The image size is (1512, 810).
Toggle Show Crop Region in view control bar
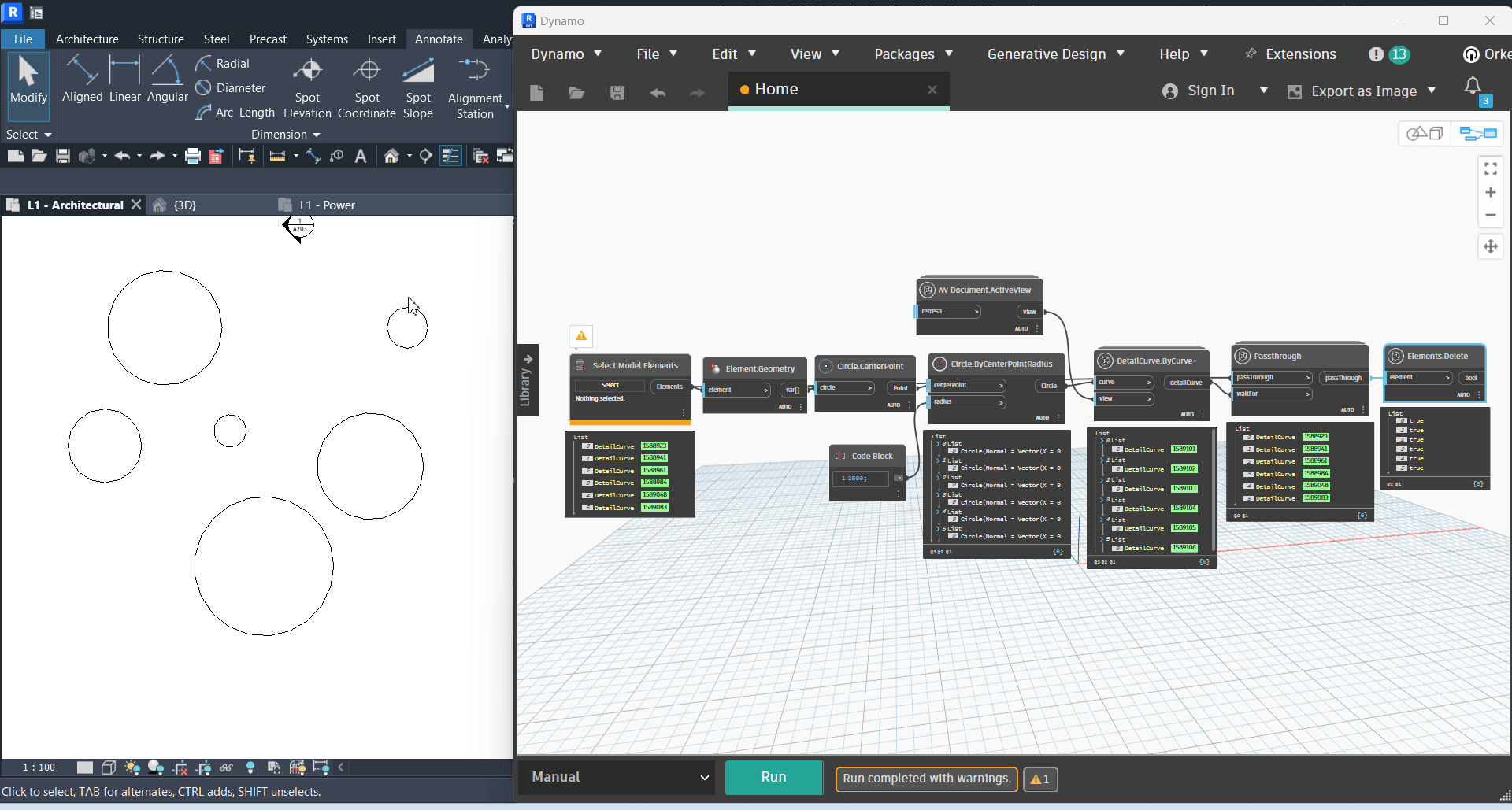click(203, 767)
